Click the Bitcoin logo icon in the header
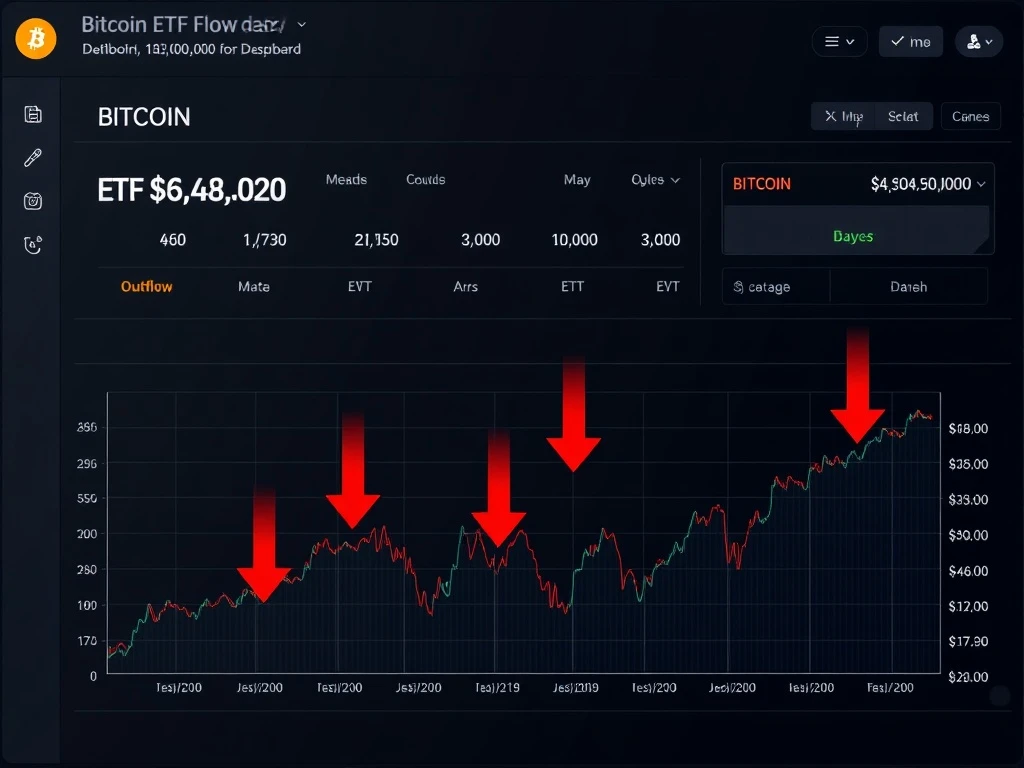 point(35,38)
